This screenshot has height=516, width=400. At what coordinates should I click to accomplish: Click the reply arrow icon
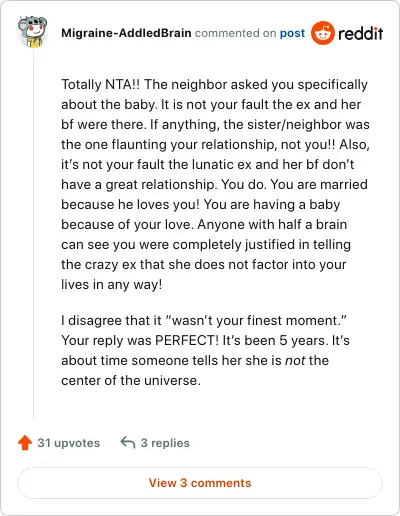pyautogui.click(x=128, y=443)
